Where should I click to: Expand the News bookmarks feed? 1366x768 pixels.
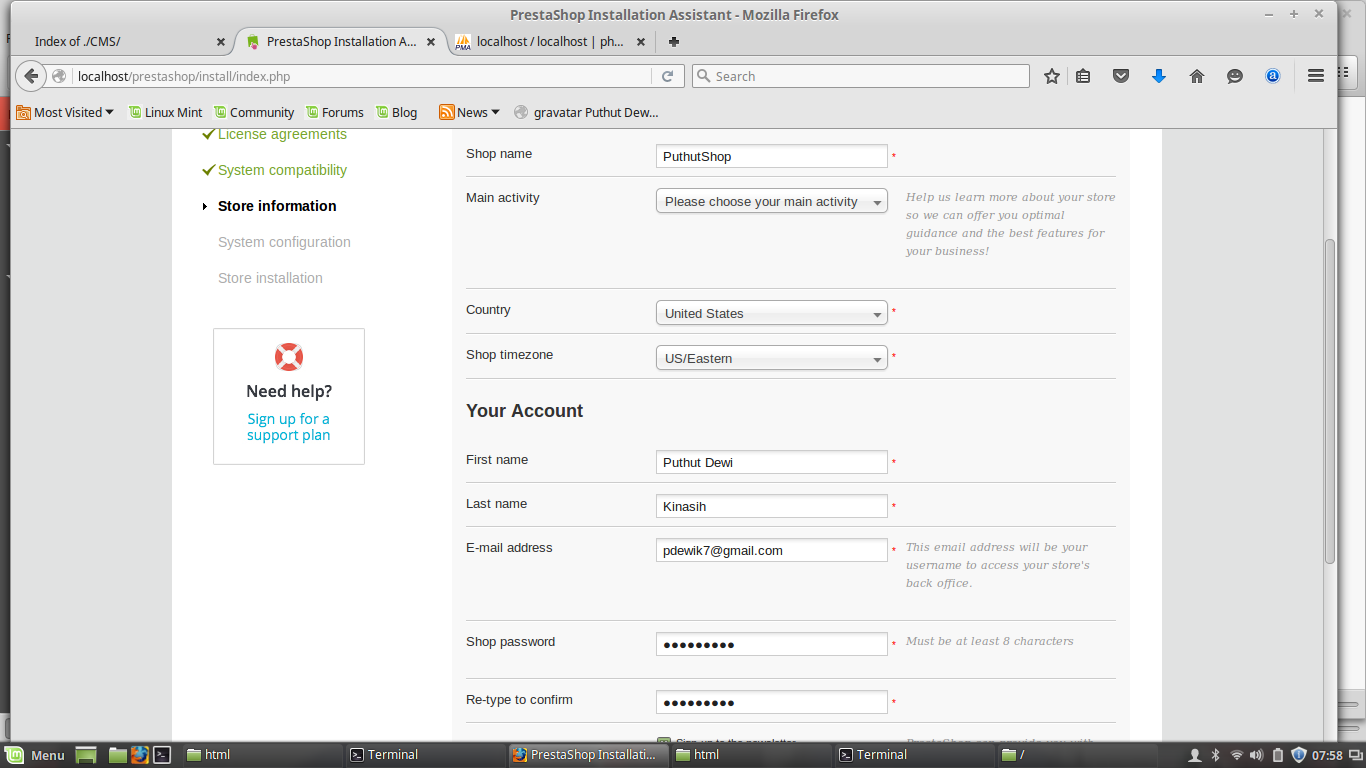tap(470, 112)
